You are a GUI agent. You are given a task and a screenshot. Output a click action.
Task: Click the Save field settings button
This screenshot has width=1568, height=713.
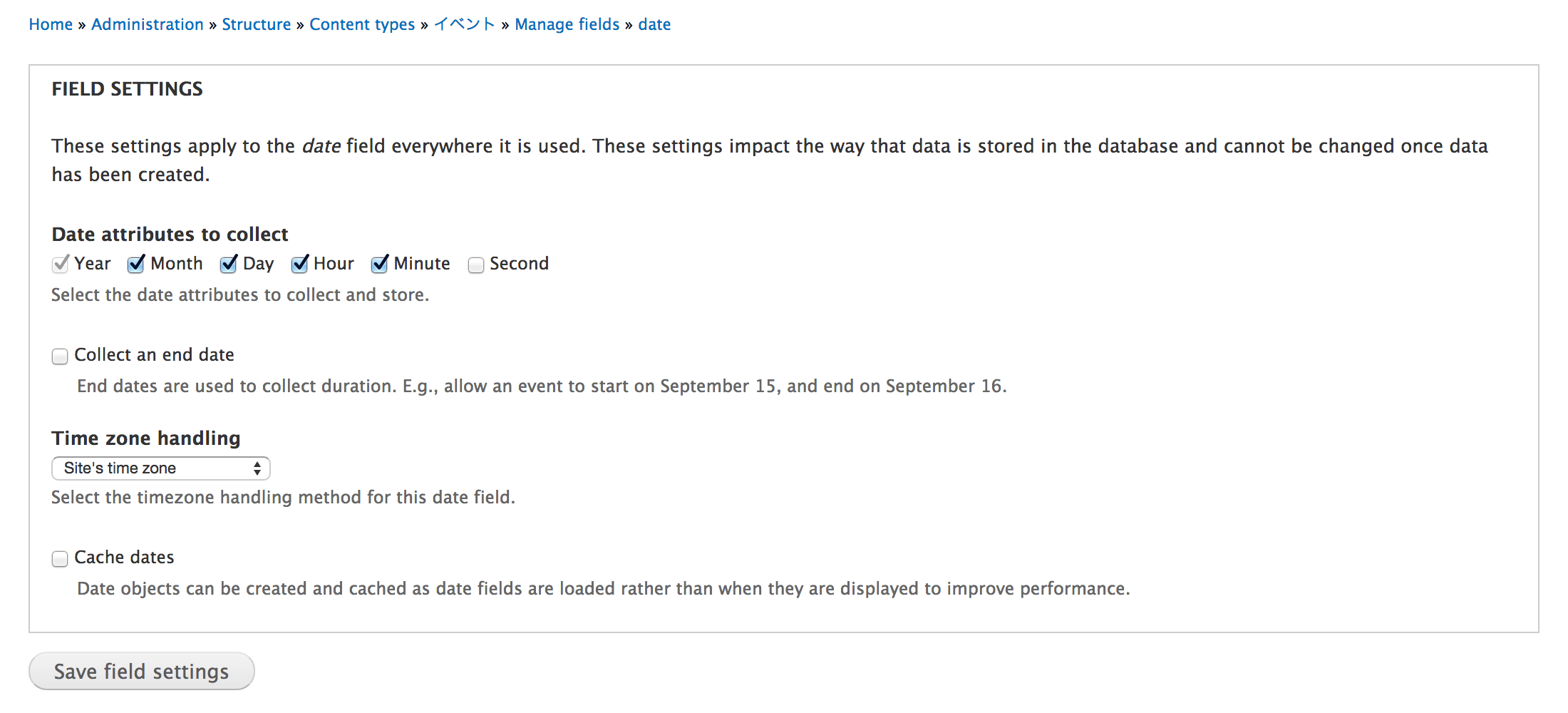[142, 671]
